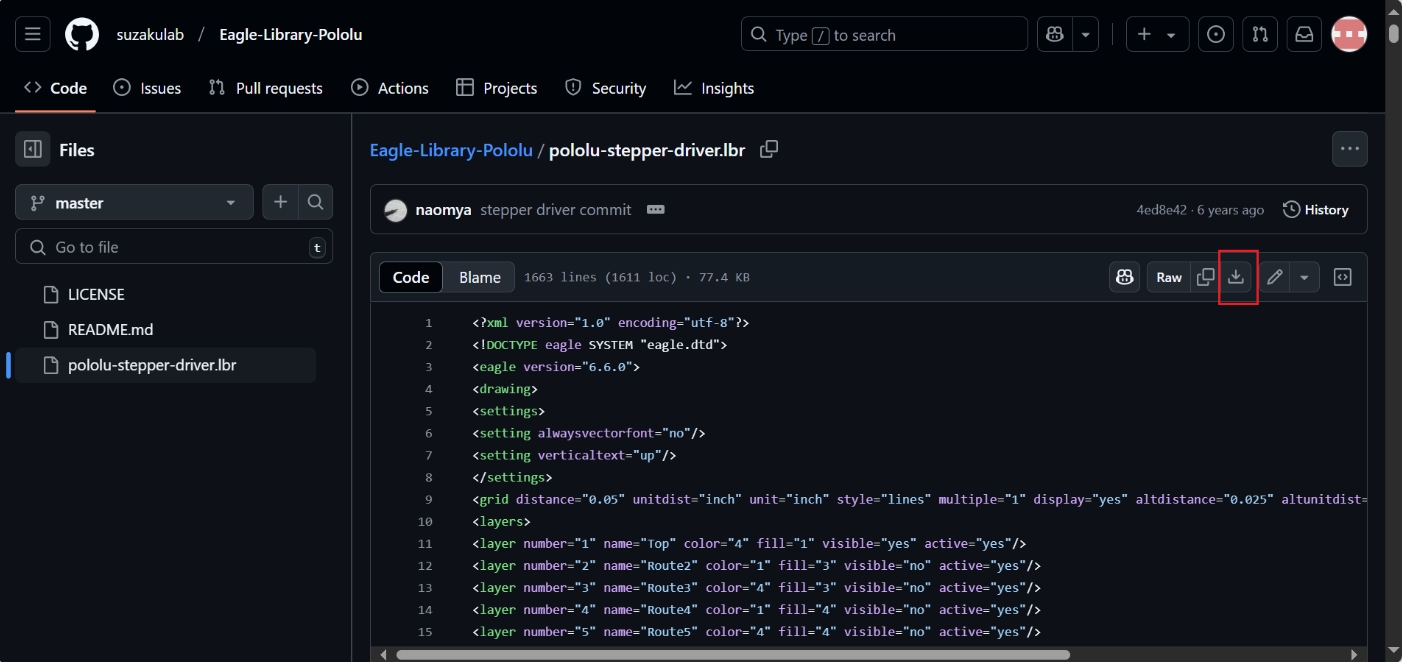Edit this file with the pencil icon

tap(1274, 277)
